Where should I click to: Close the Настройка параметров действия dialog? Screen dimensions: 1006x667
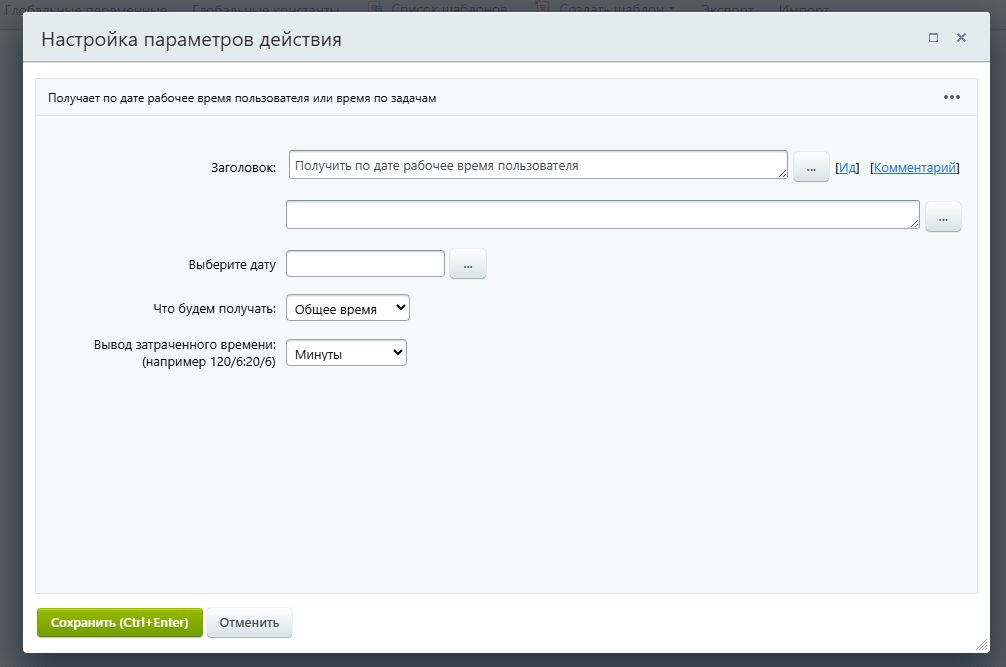coord(961,37)
